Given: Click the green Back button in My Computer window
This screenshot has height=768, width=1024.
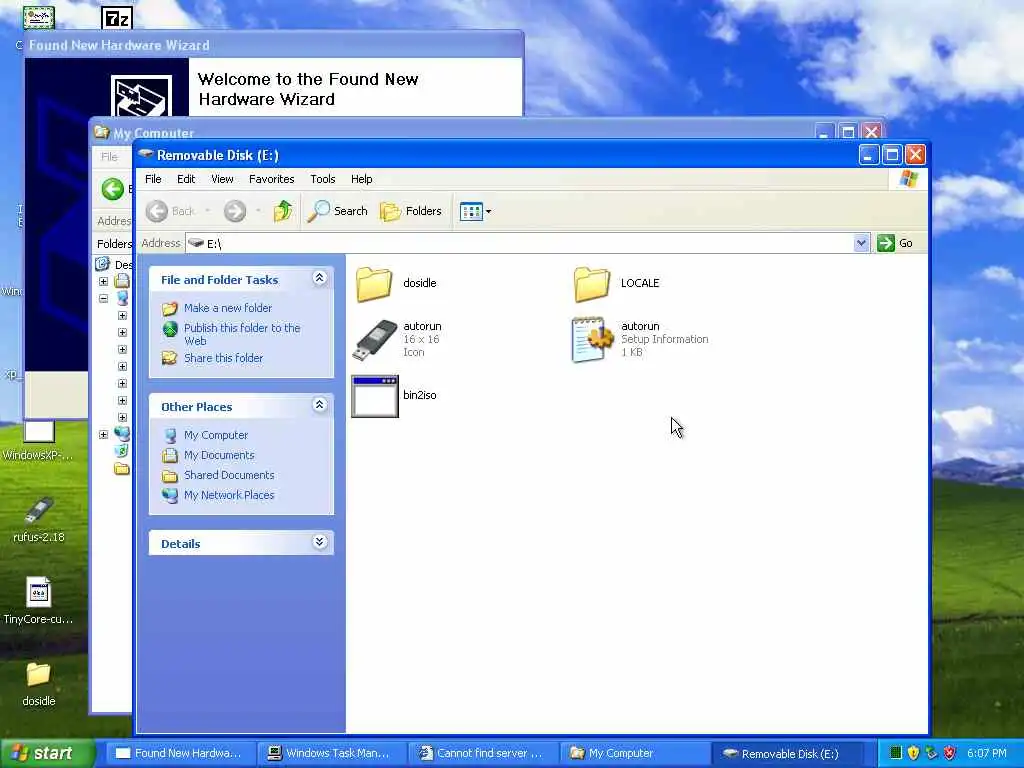Looking at the screenshot, I should pos(112,189).
